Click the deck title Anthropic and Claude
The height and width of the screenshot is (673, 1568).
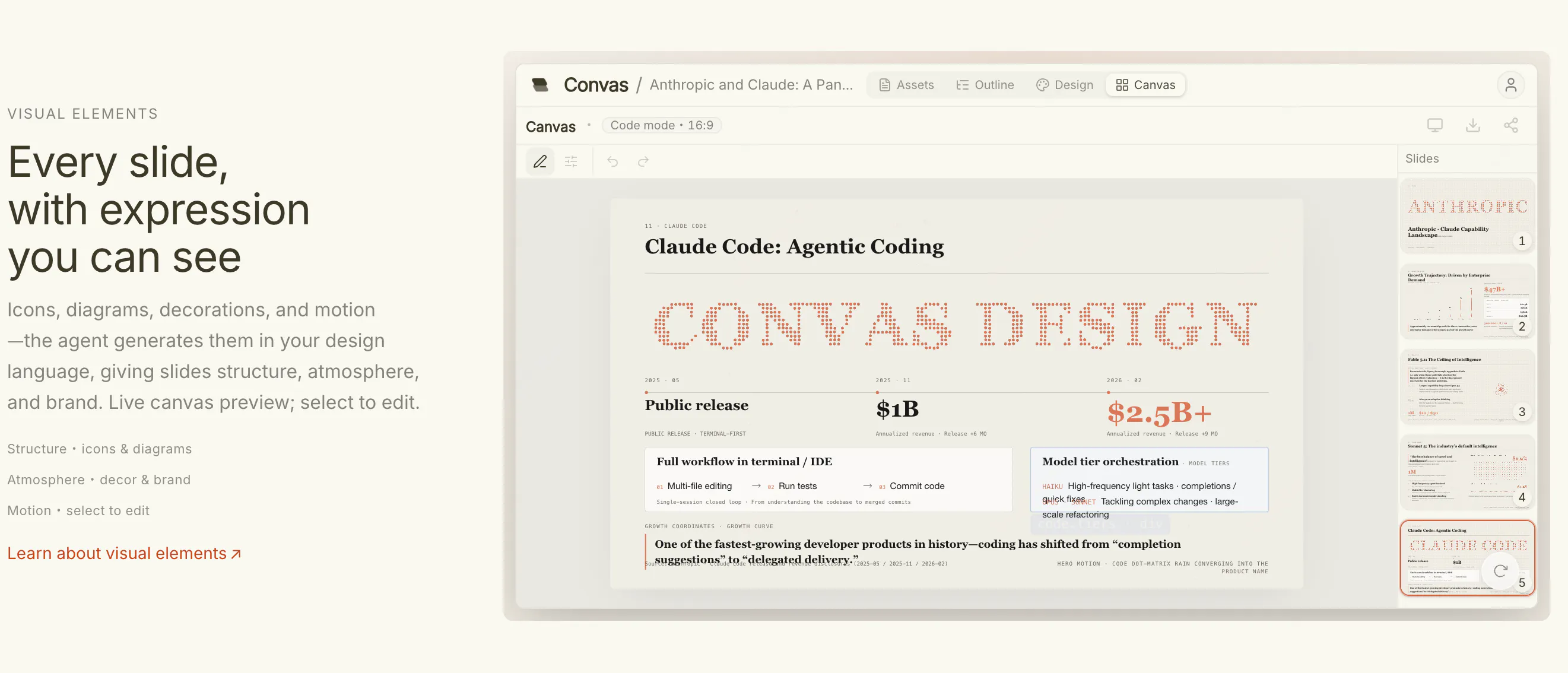(751, 85)
